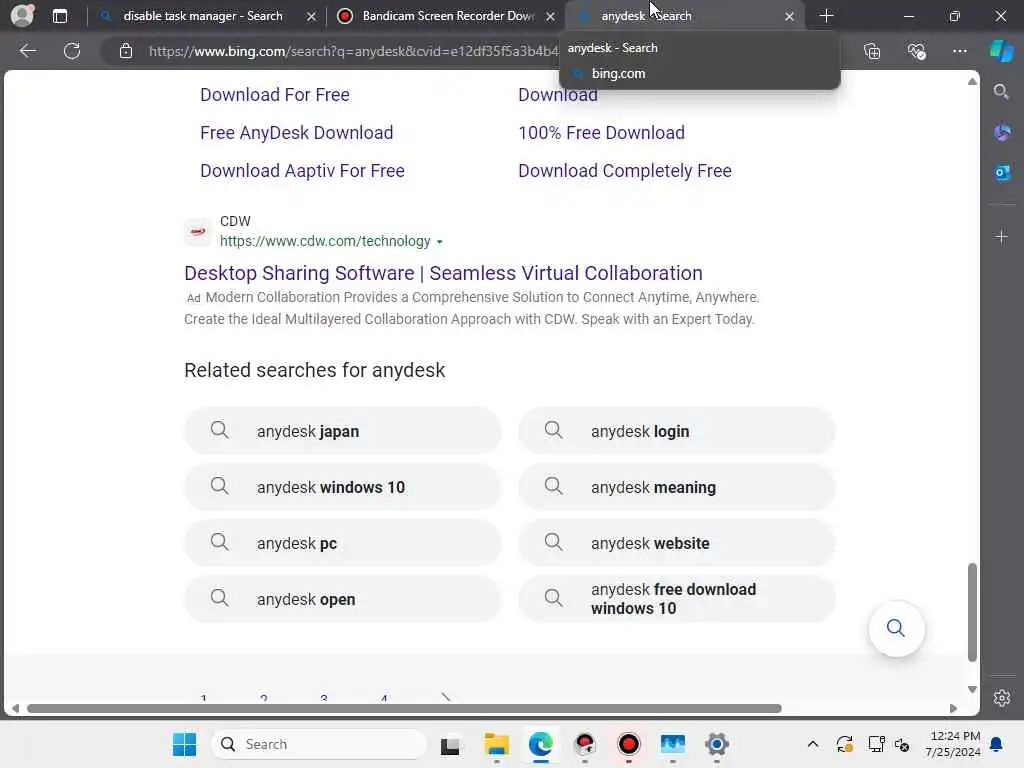Open Microsoft 365 sidebar icon

tap(1002, 133)
